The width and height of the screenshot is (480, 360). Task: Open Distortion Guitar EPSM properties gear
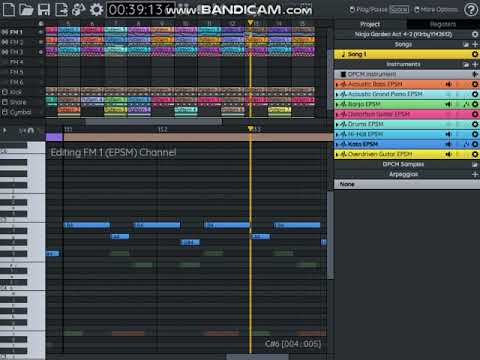(475, 114)
